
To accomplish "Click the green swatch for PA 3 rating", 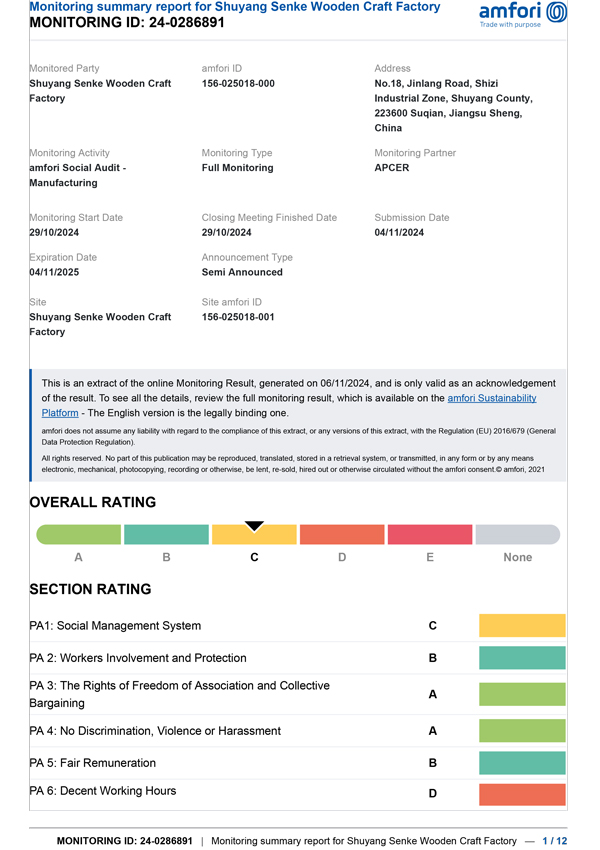I will [x=522, y=694].
